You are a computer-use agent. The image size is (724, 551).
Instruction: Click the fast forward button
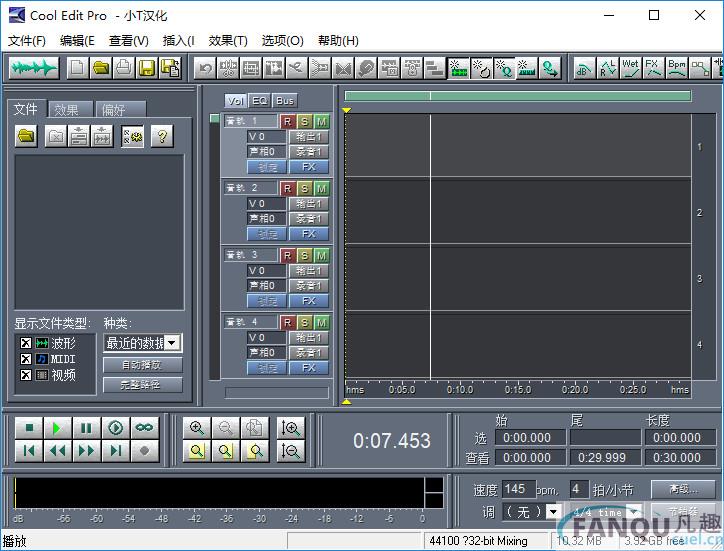point(86,451)
